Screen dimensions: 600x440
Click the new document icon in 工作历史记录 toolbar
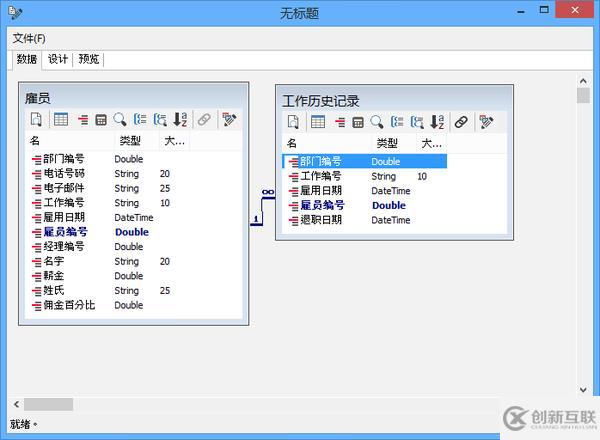pyautogui.click(x=293, y=122)
